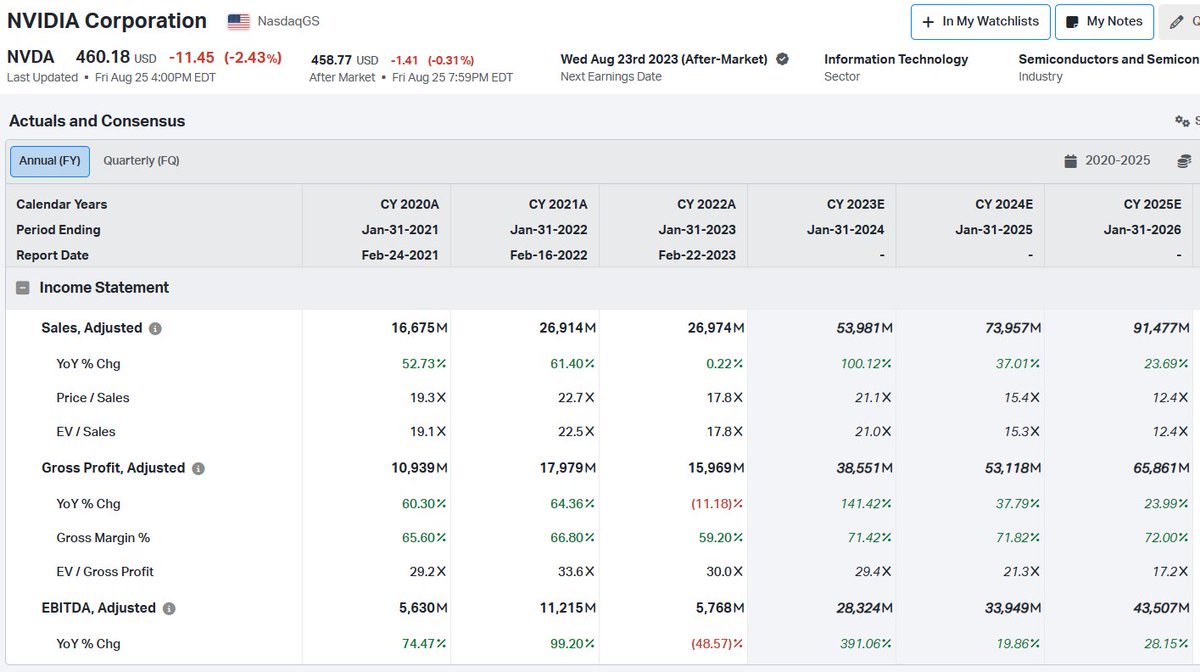Screen dimensions: 1200x672
Task: Collapse the Income Statement section
Action: (x=23, y=288)
